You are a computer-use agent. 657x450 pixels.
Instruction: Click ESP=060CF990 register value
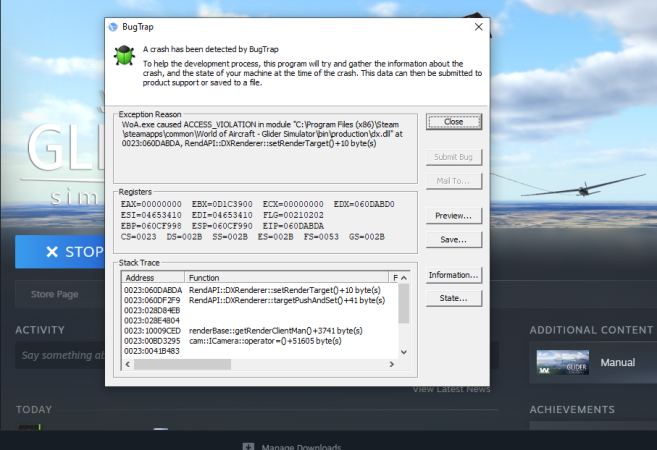point(222,226)
